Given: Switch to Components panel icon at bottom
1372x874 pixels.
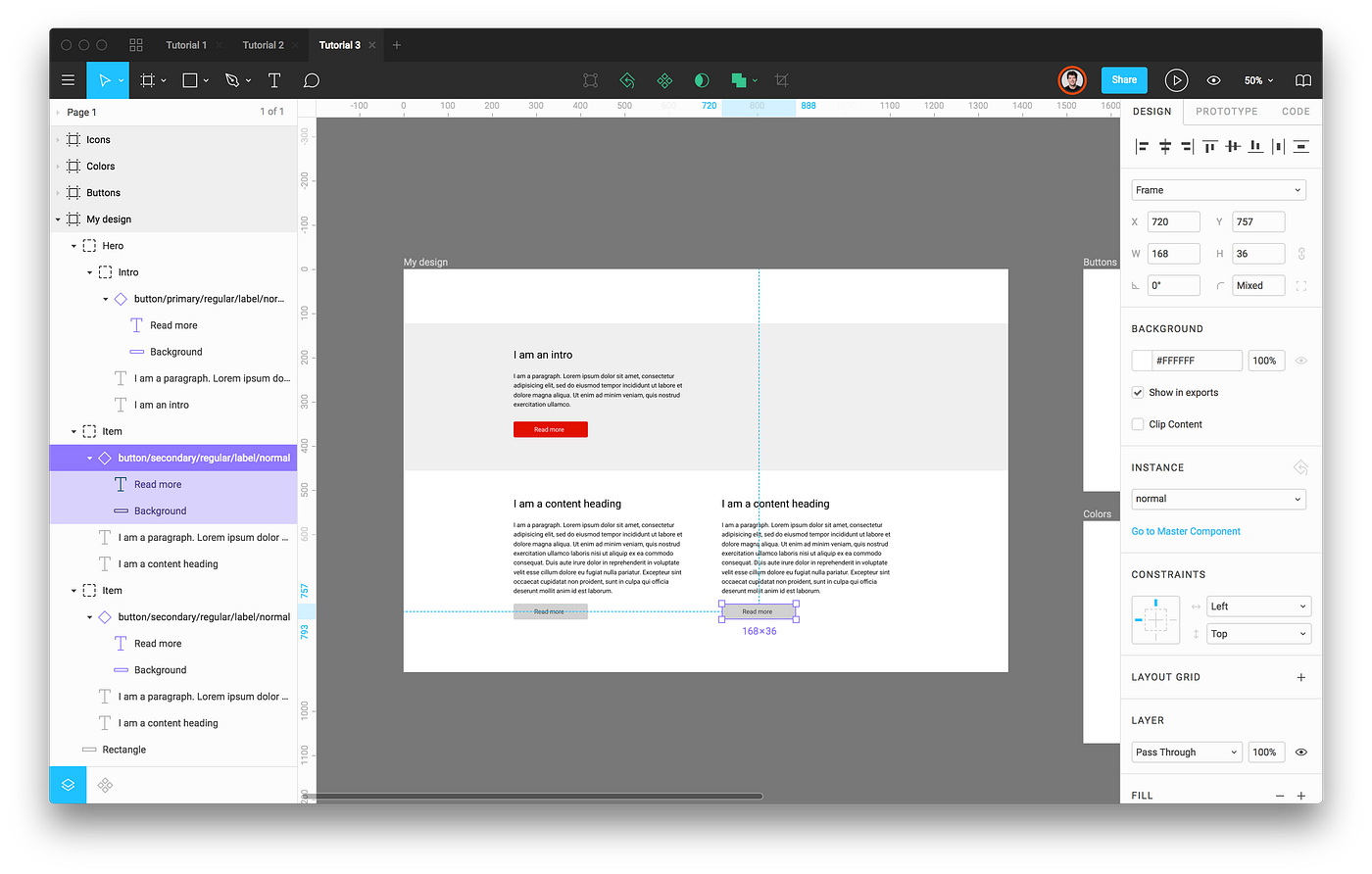Looking at the screenshot, I should tap(105, 785).
